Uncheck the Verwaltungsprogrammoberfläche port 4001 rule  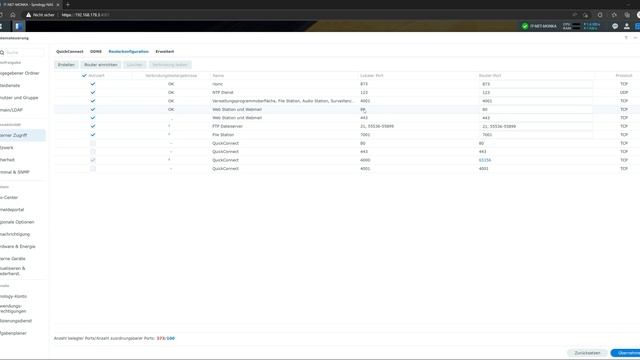click(93, 101)
